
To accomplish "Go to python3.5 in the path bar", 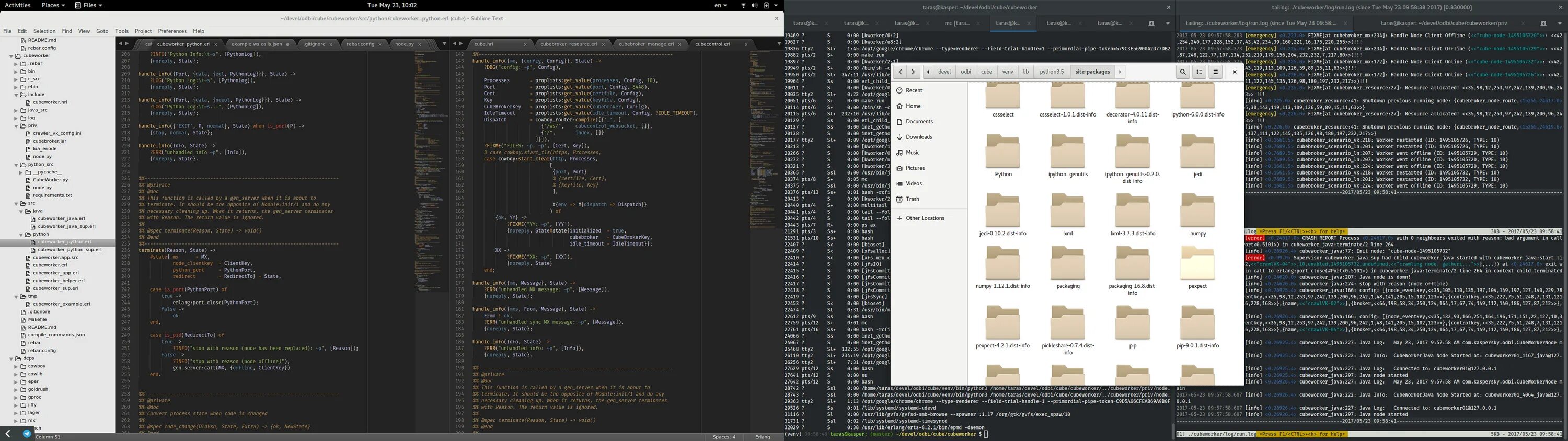I will 1051,72.
